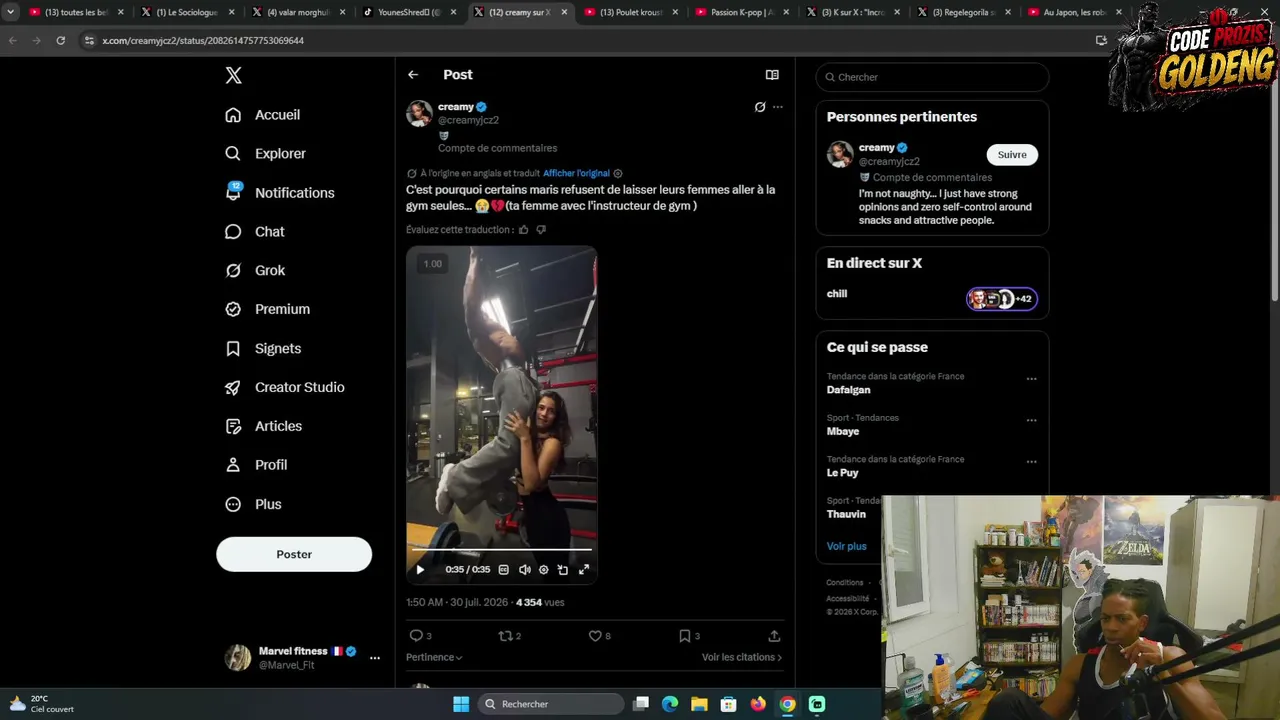Click the browser address bar
This screenshot has width=1280, height=720.
coord(580,40)
